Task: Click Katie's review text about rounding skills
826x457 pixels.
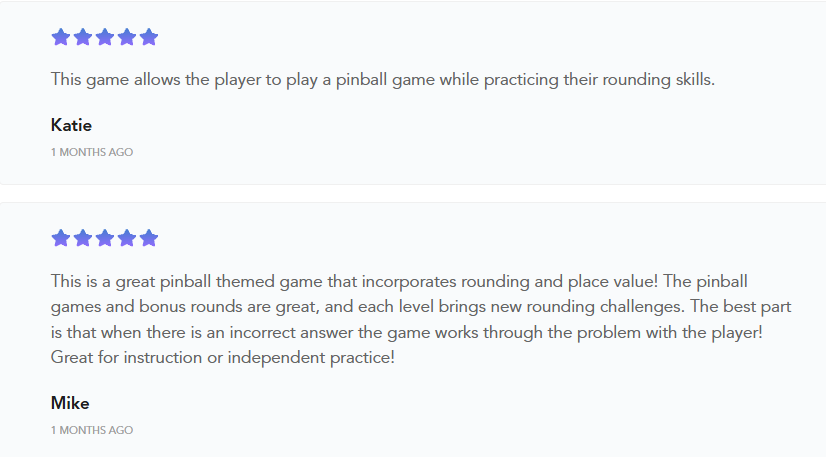Action: point(383,80)
